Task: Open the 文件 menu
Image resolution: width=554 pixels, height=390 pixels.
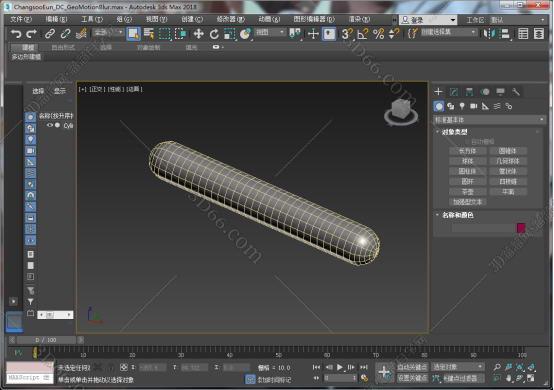Action: click(x=21, y=19)
